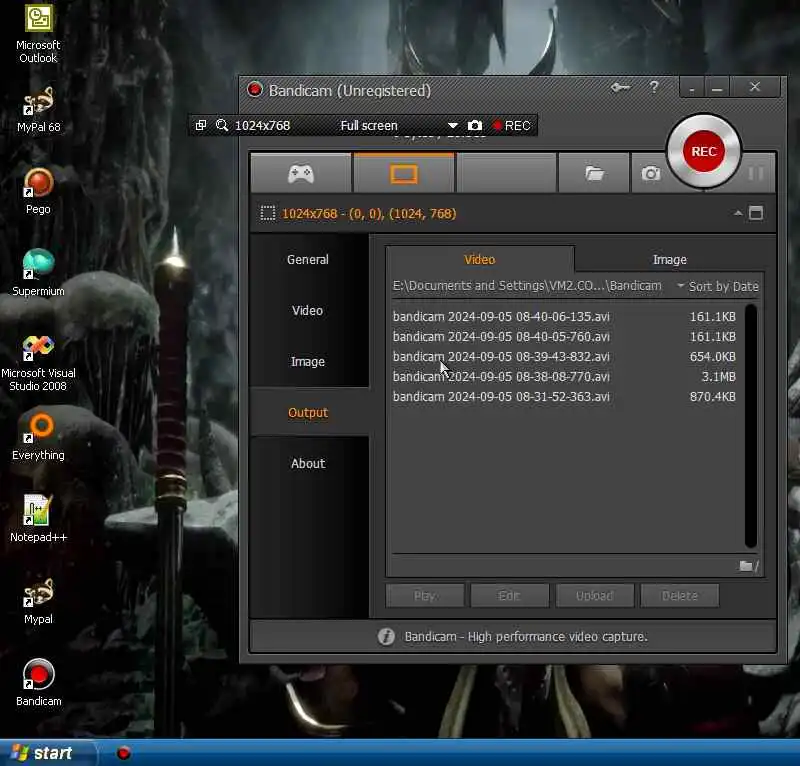This screenshot has height=766, width=800.
Task: Open MyPal 68 desktop shortcut
Action: pyautogui.click(x=38, y=109)
